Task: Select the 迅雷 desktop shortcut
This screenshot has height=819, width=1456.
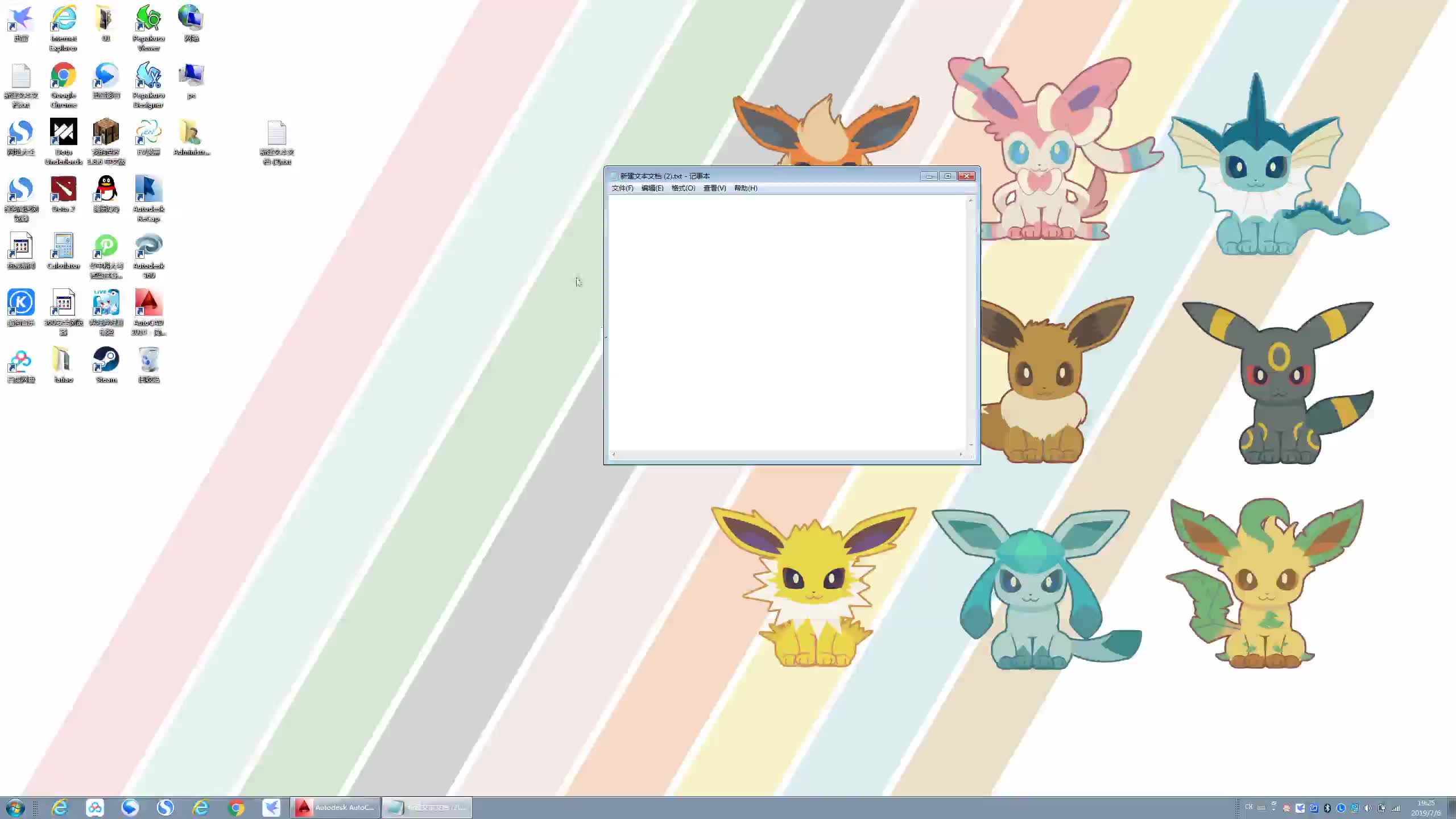Action: tap(21, 24)
